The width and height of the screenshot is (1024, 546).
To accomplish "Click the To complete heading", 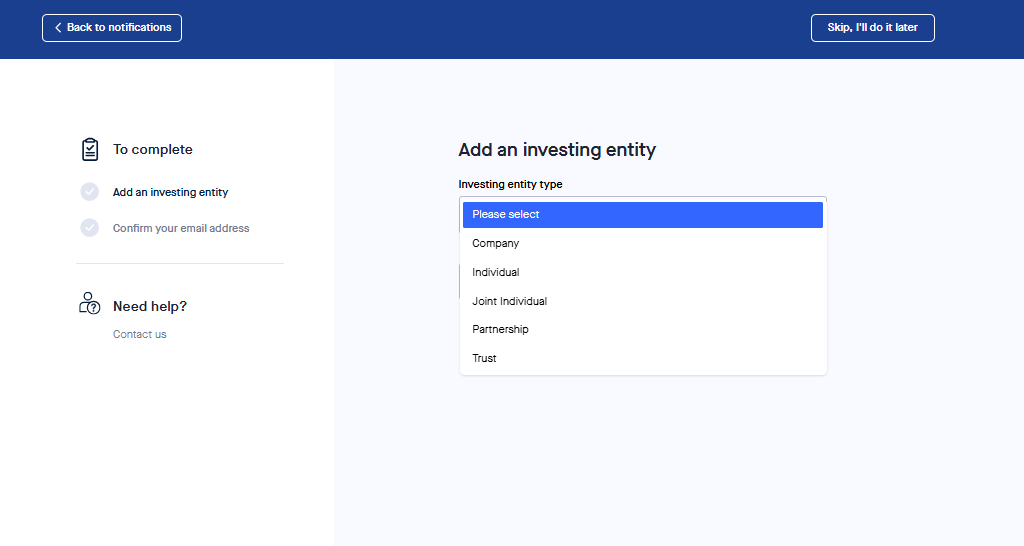I will (x=153, y=149).
